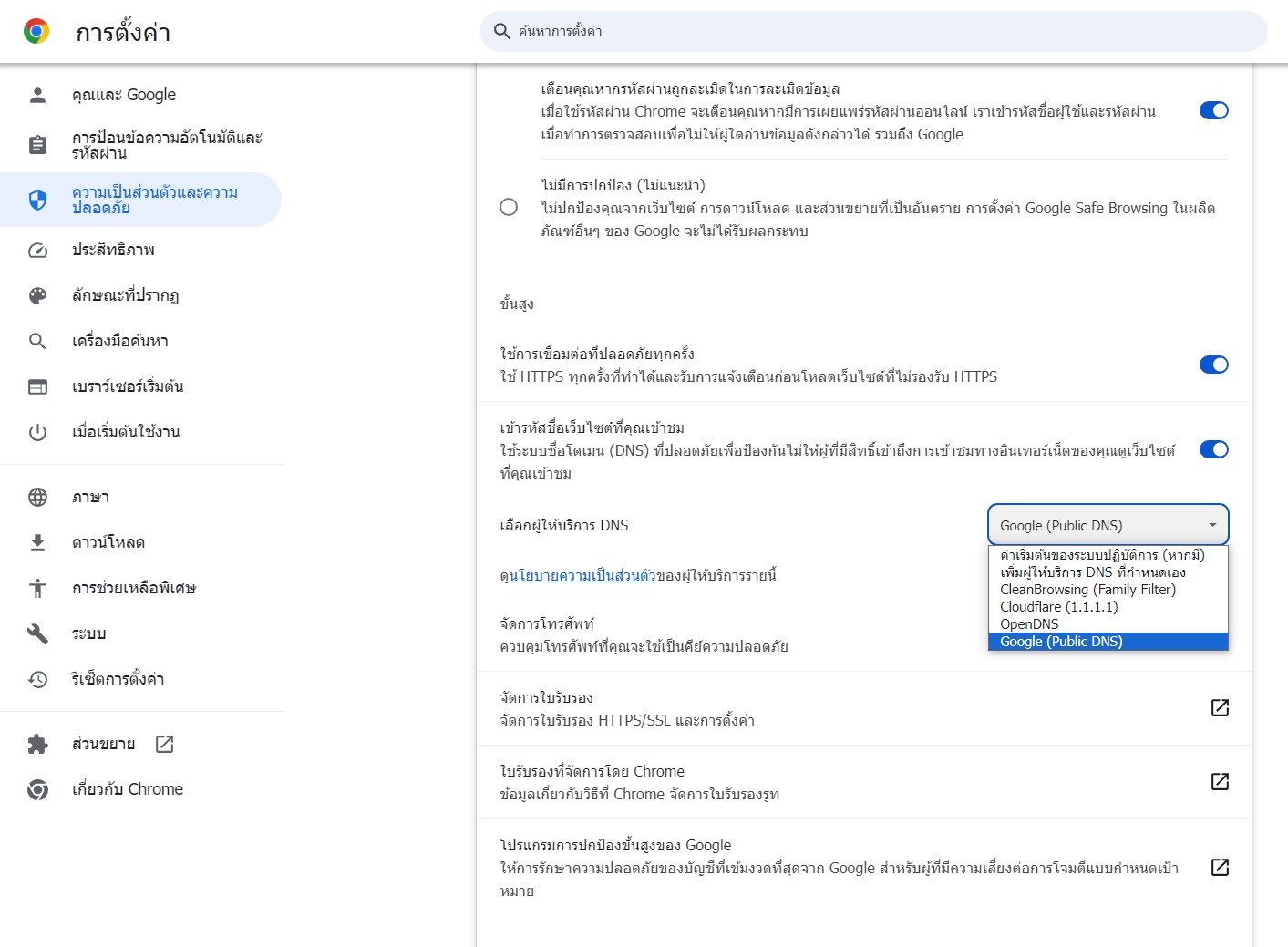
Task: Select the no protection radio button
Action: point(510,208)
